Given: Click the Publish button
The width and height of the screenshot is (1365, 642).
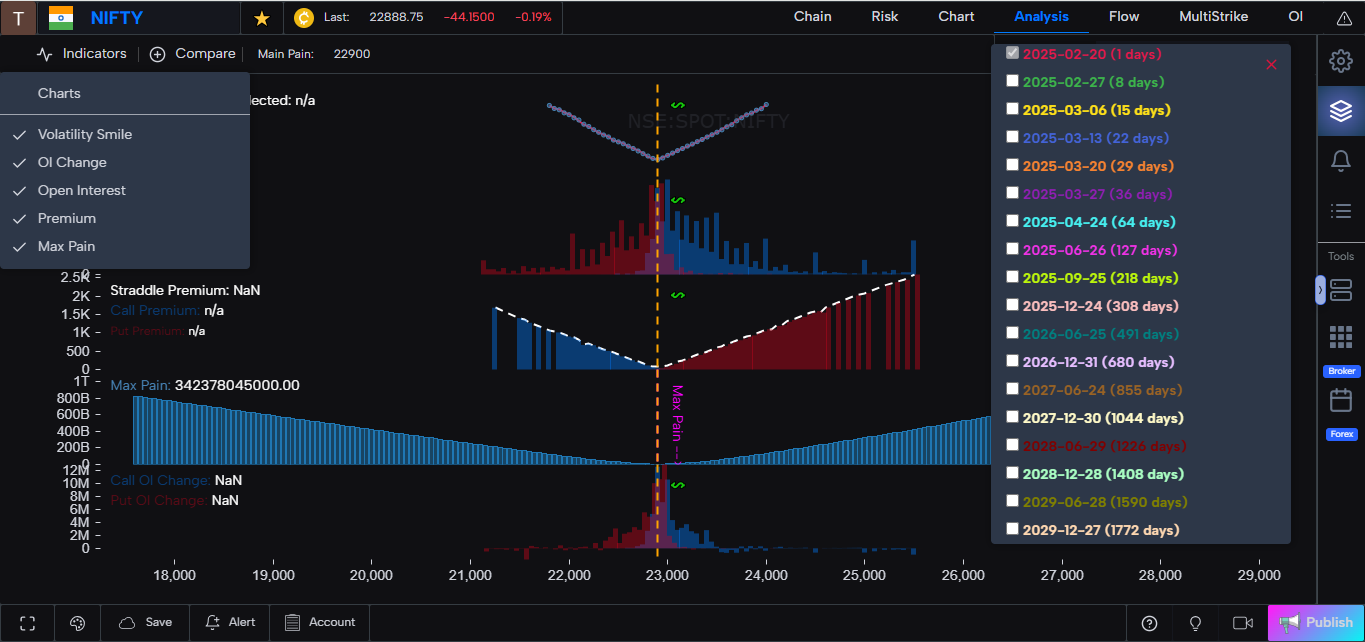Looking at the screenshot, I should [1315, 621].
